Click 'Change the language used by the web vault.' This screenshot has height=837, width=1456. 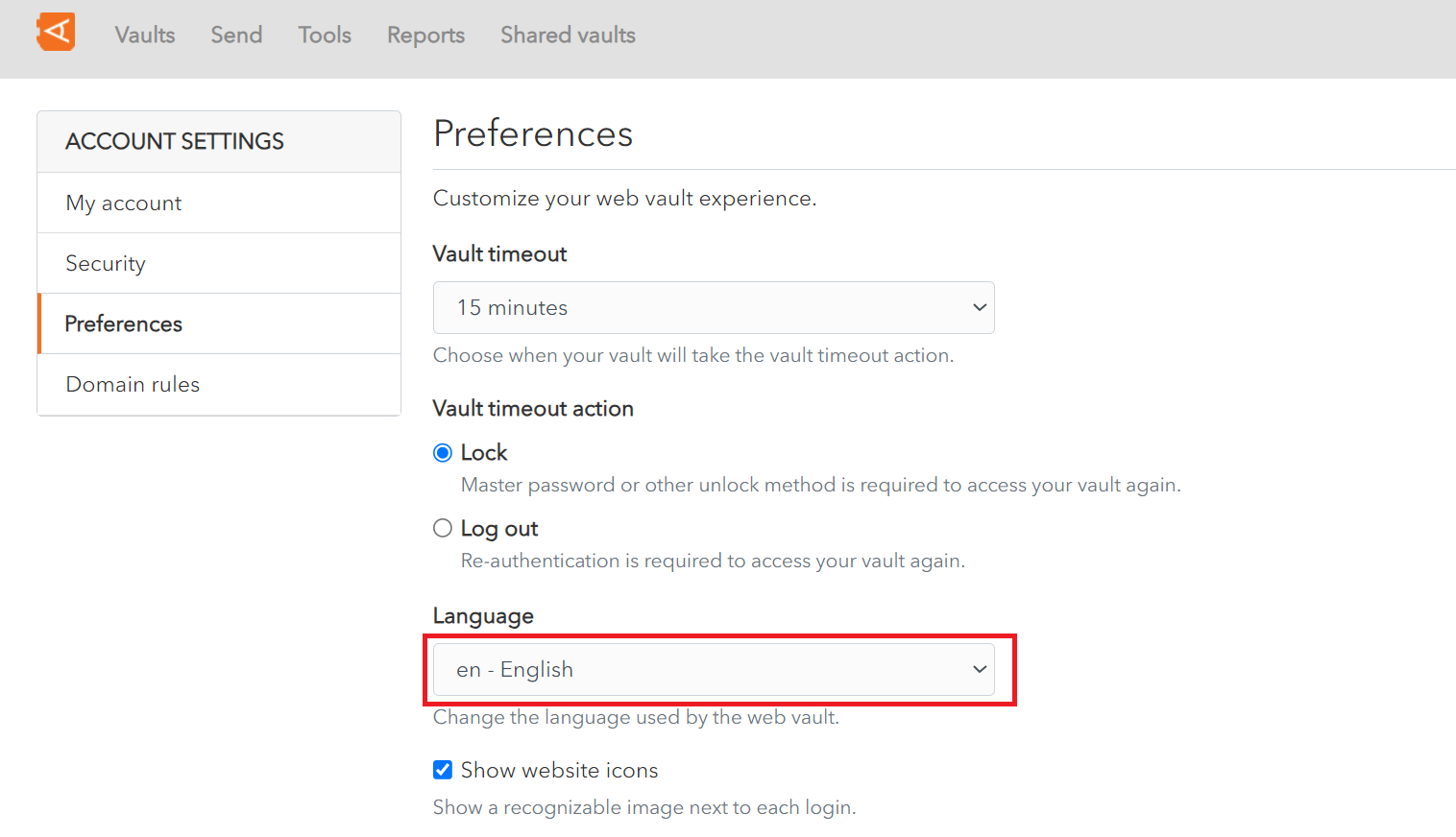tap(636, 717)
